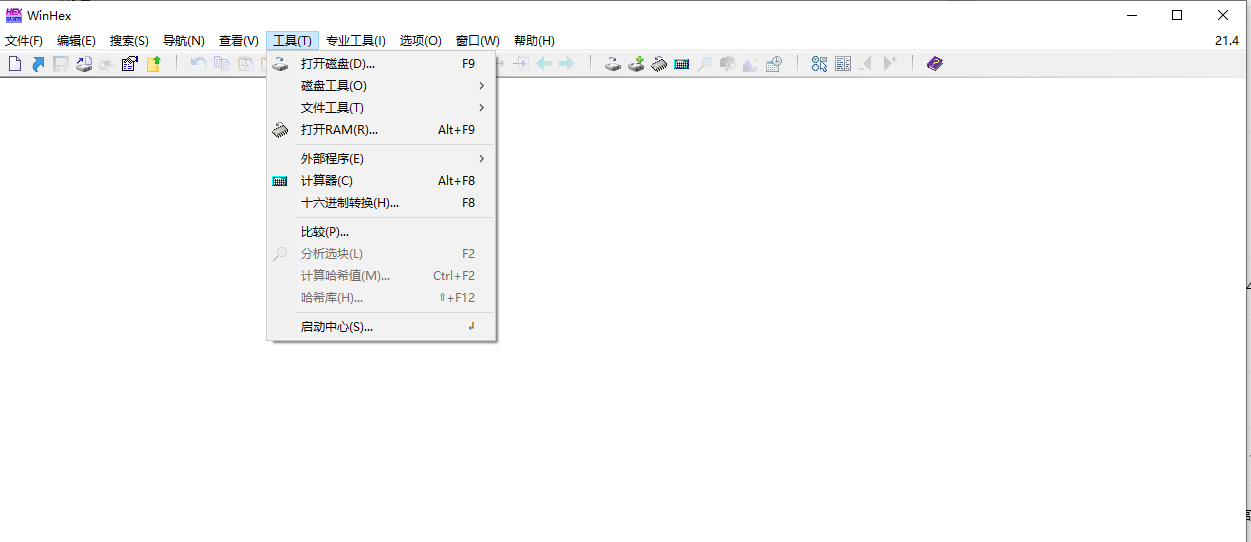Click the Copy pages icon in the toolbar
1251x542 pixels.
[x=221, y=64]
